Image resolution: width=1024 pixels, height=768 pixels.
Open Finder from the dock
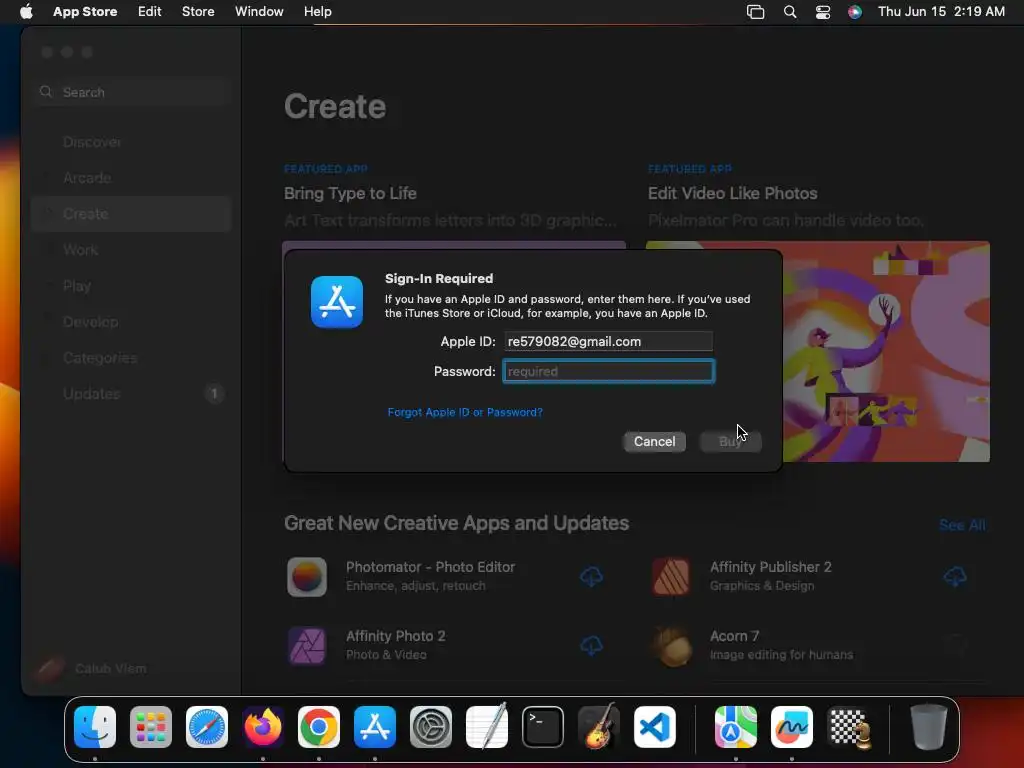click(x=95, y=727)
